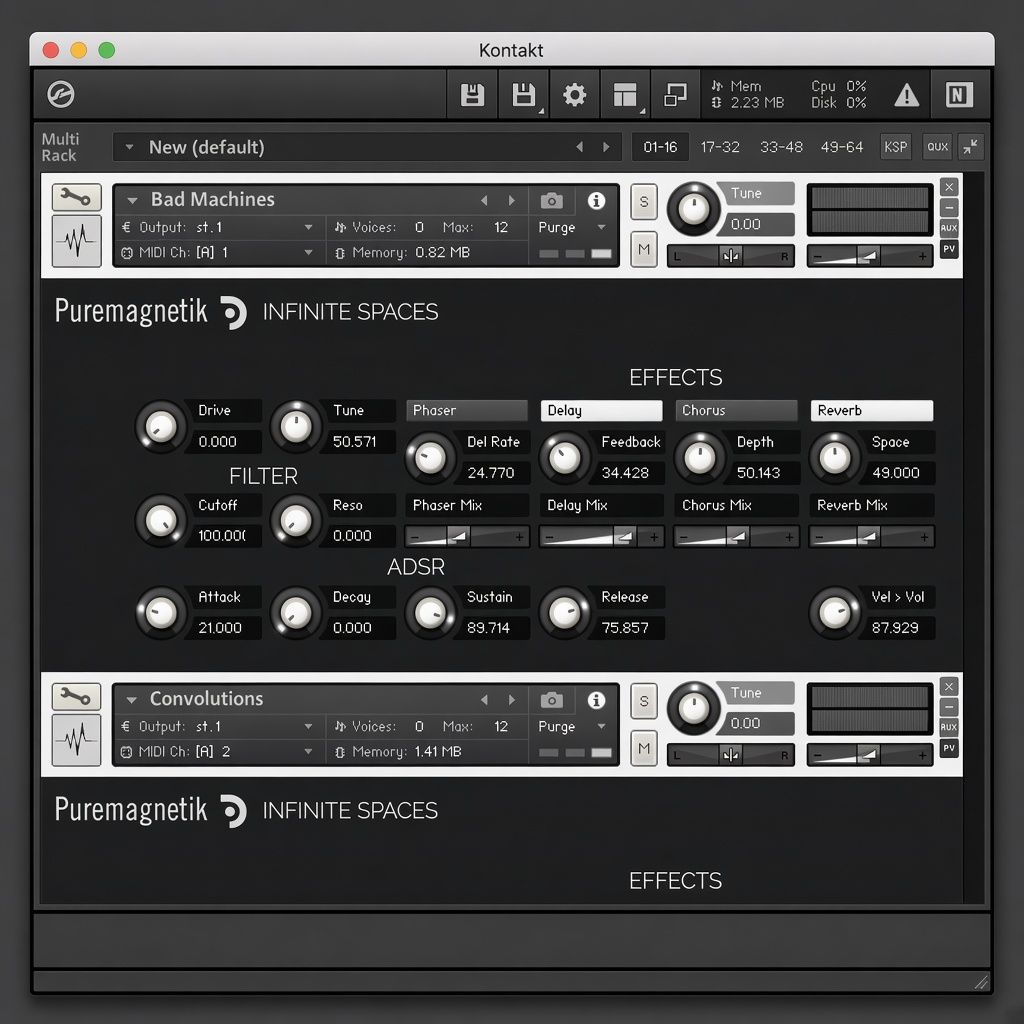The height and width of the screenshot is (1024, 1024).
Task: Solo the Convolutions instrument
Action: pyautogui.click(x=644, y=701)
